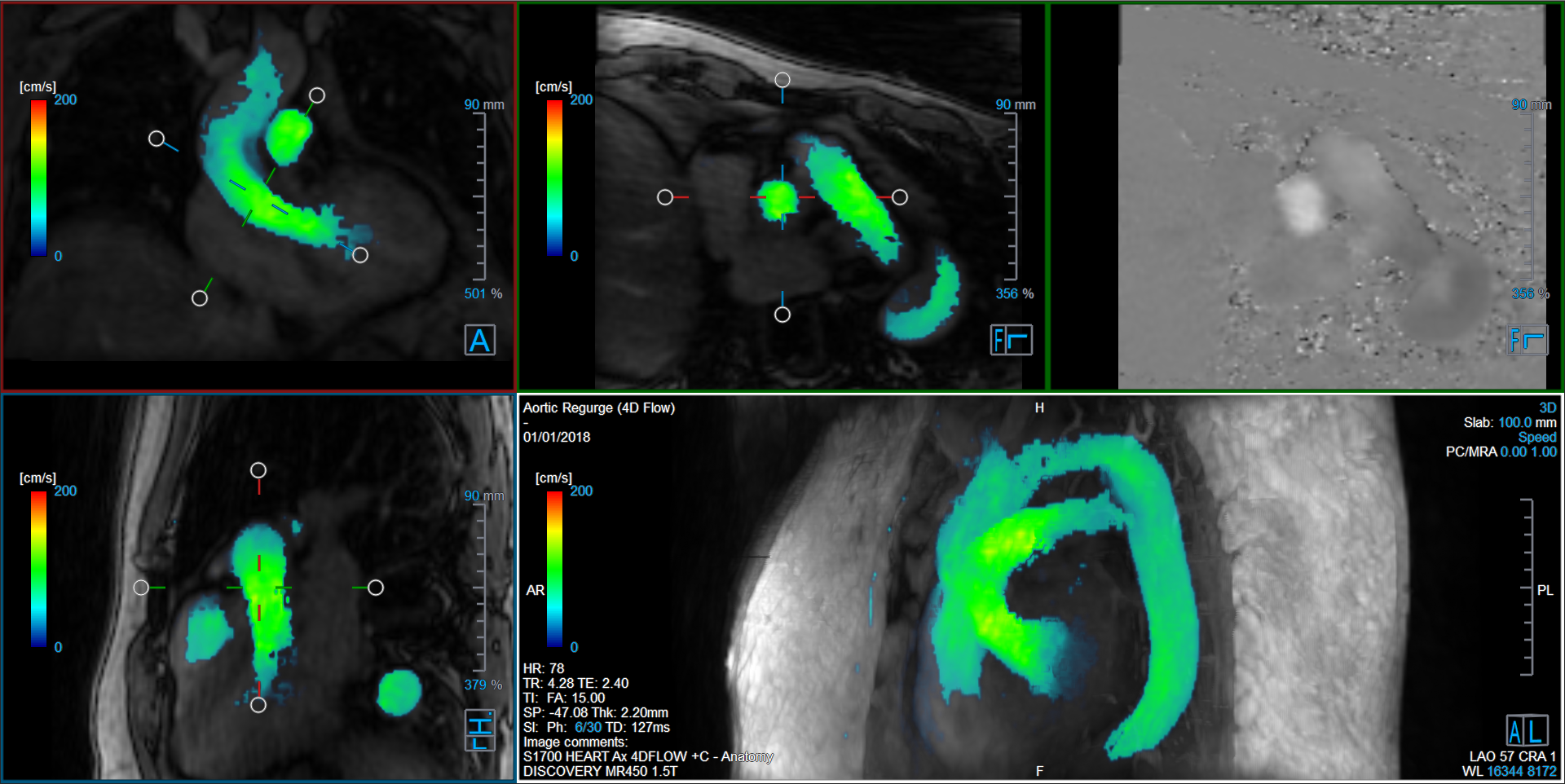This screenshot has width=1565, height=784.
Task: Open the 'Speed' display mode selector
Action: point(1536,438)
